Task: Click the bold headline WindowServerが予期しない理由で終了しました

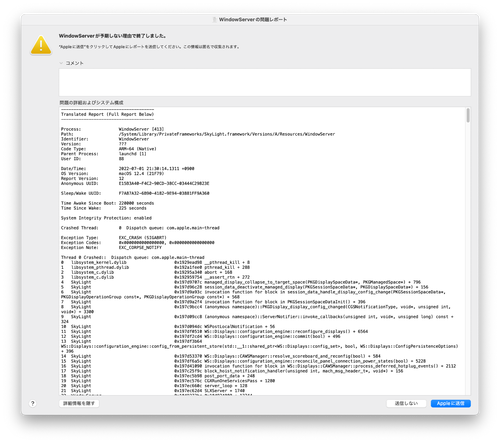Action: coord(113,36)
